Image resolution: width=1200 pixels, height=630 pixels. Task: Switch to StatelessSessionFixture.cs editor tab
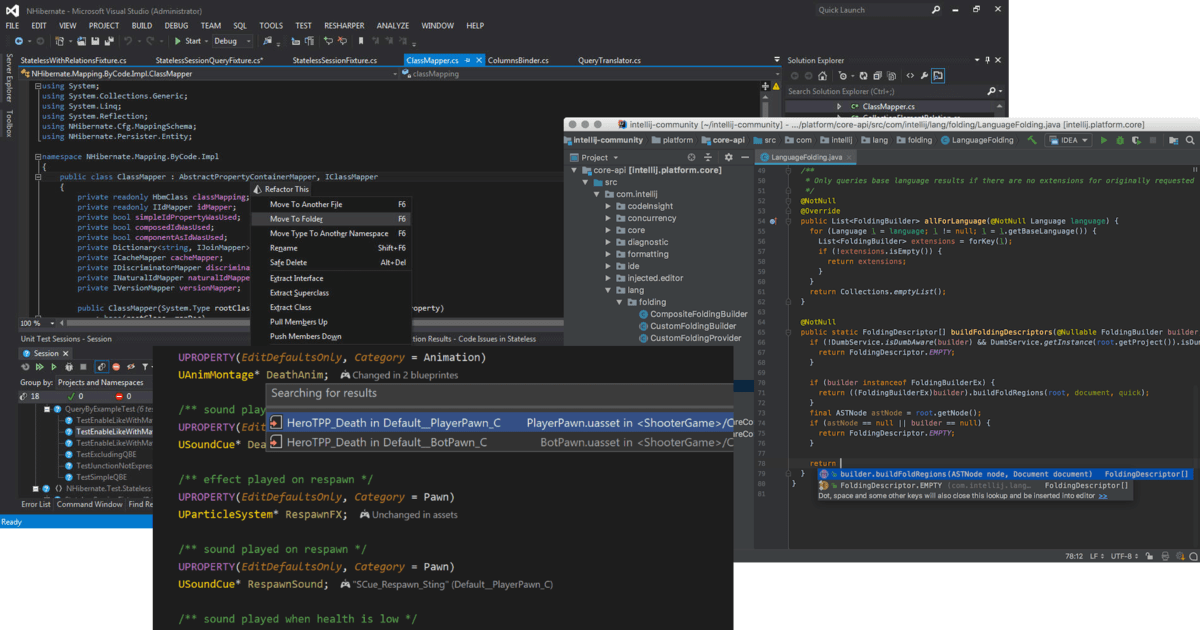click(334, 60)
